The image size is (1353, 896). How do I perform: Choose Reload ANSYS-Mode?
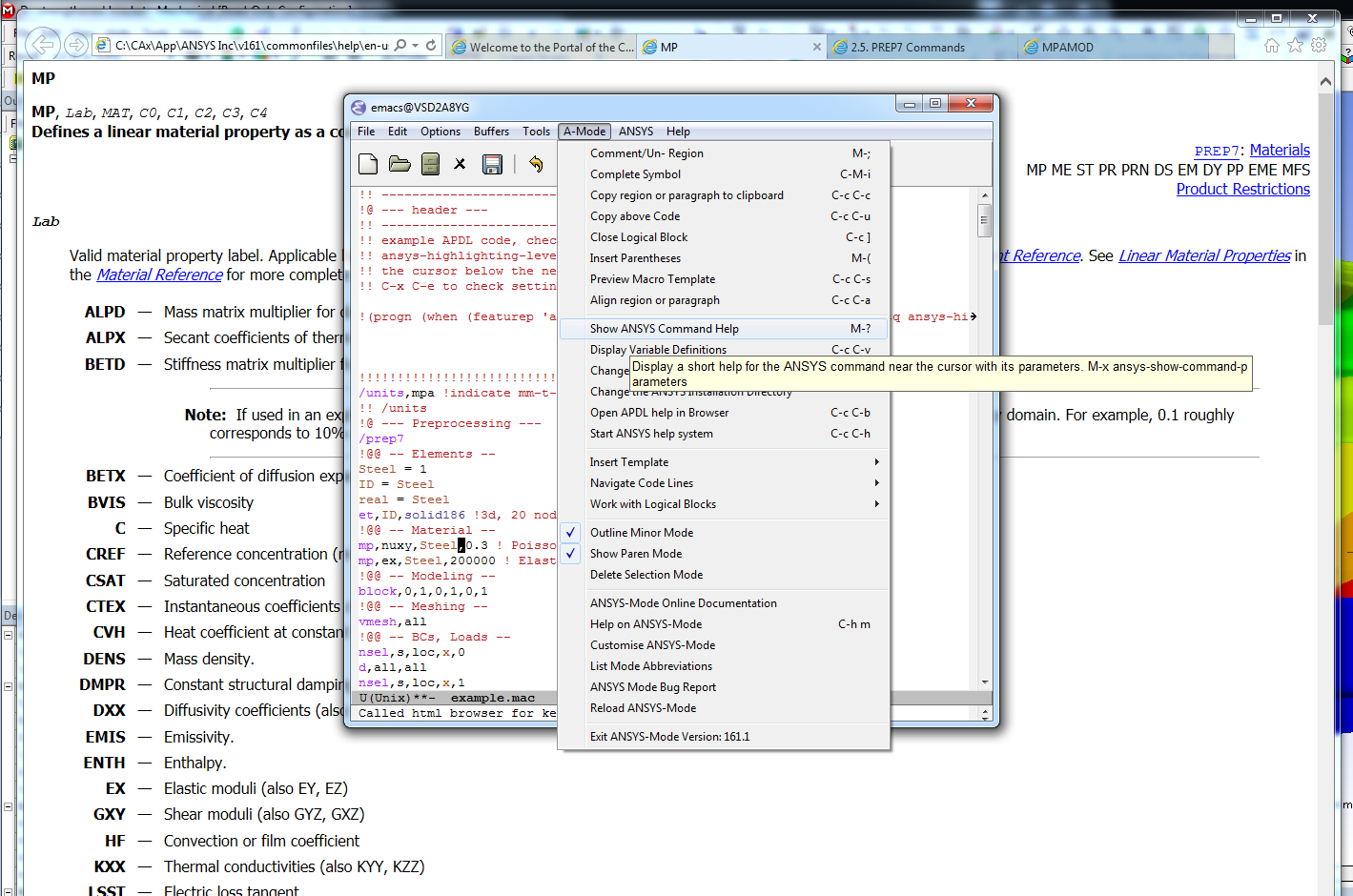(725, 708)
